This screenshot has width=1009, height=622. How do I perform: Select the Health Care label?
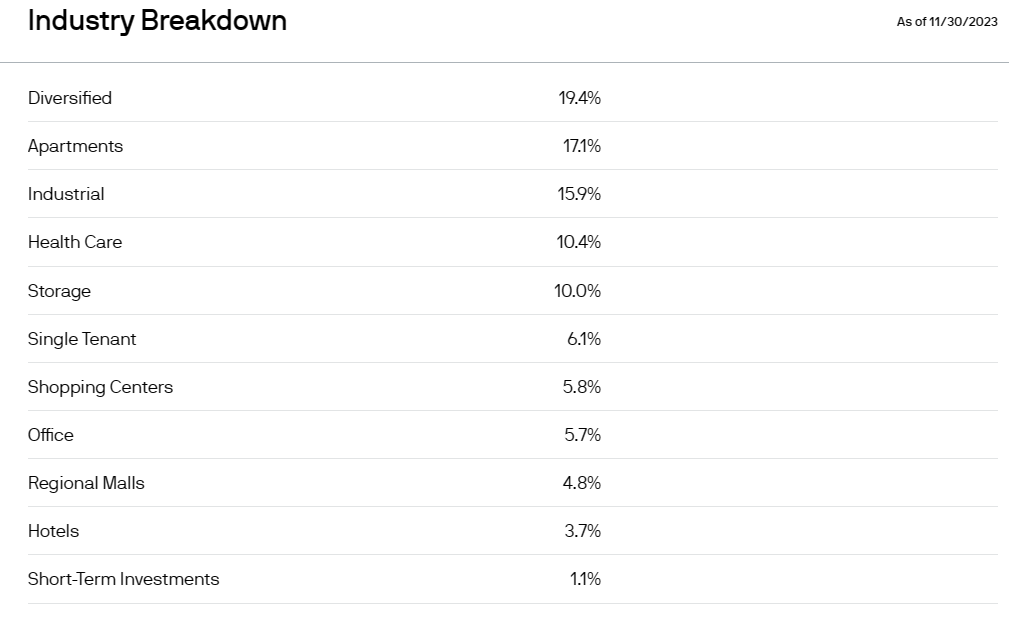75,242
